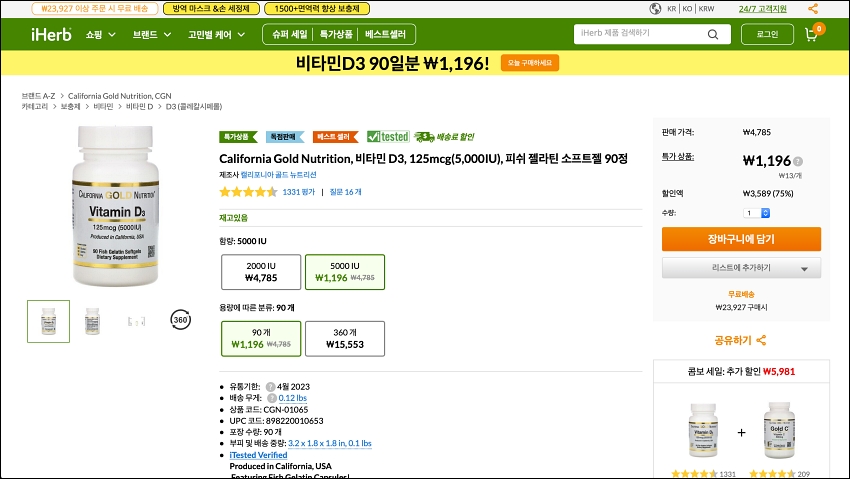Open the 베스트셀러 navigation tab
The image size is (850, 479).
coord(385,34)
